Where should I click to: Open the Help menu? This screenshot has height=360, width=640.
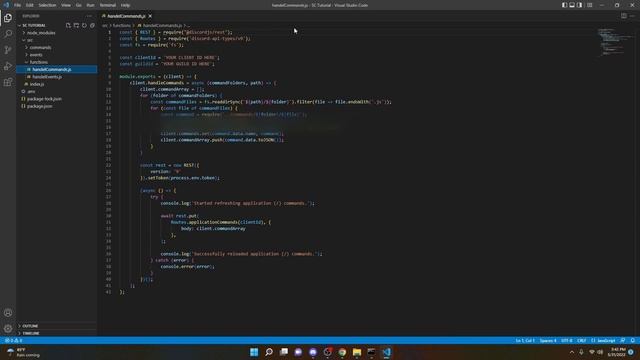pos(125,5)
